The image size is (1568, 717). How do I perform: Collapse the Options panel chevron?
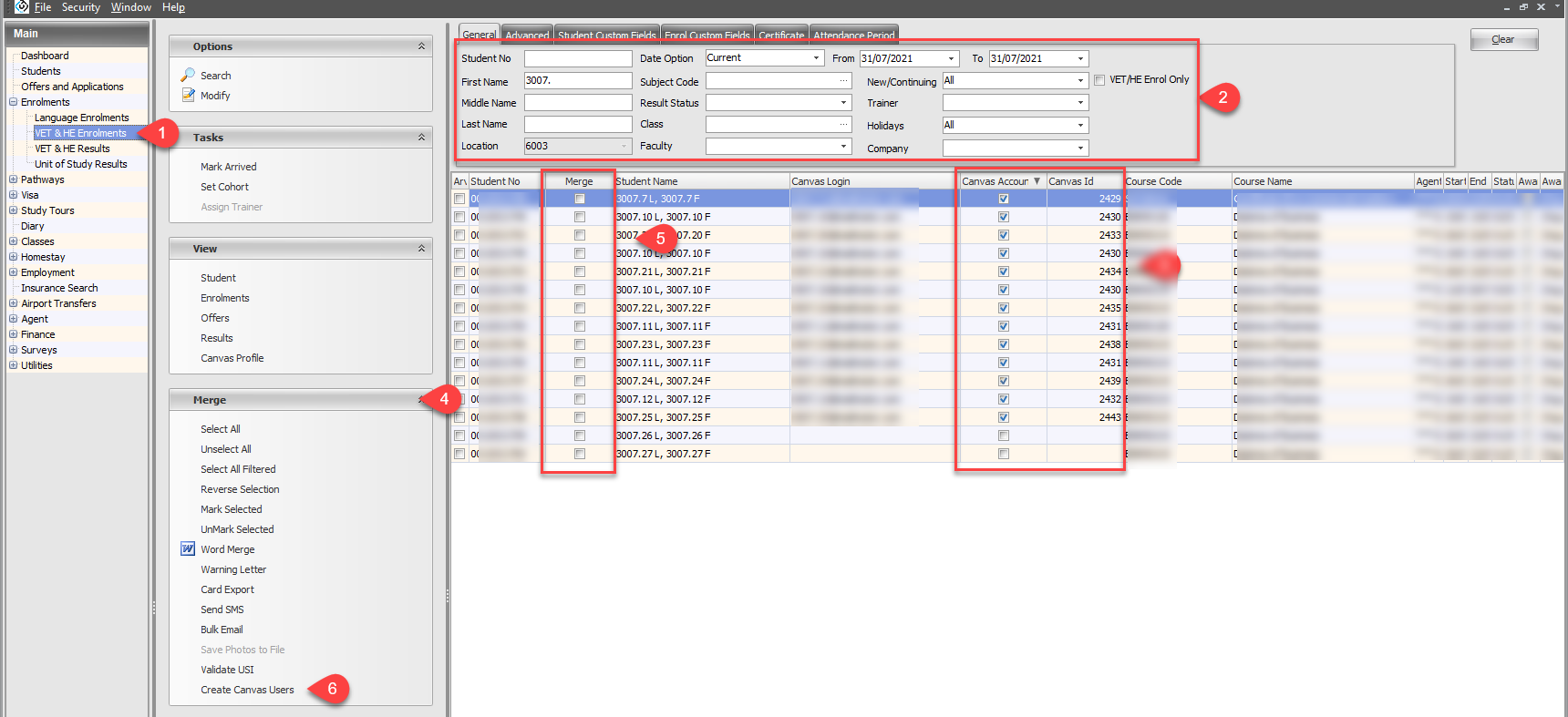(x=421, y=46)
